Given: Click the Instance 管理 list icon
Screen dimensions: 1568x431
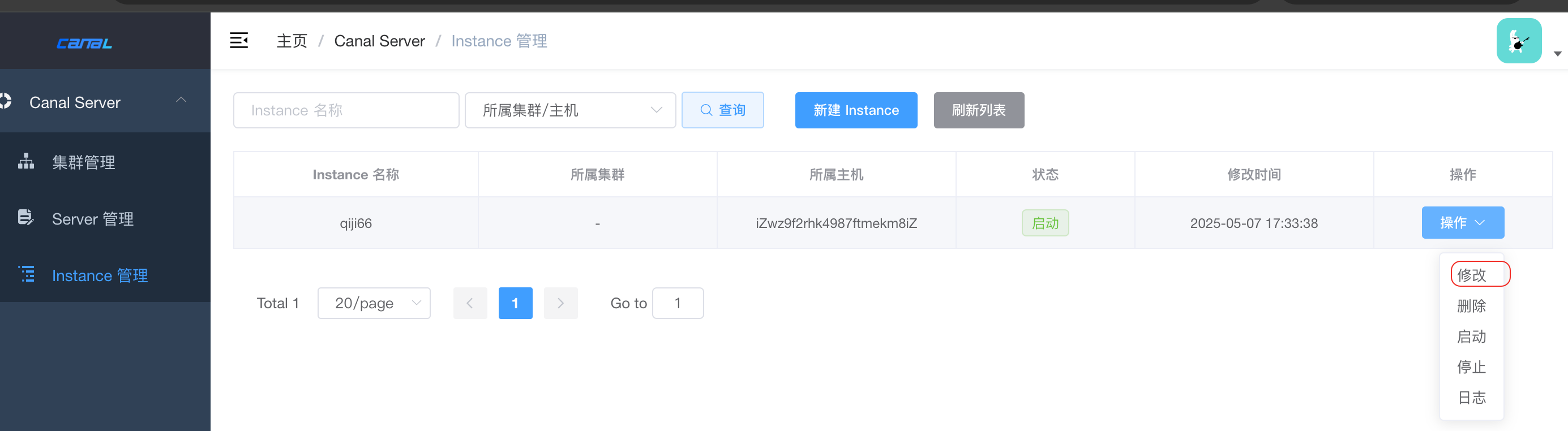Looking at the screenshot, I should 27,274.
